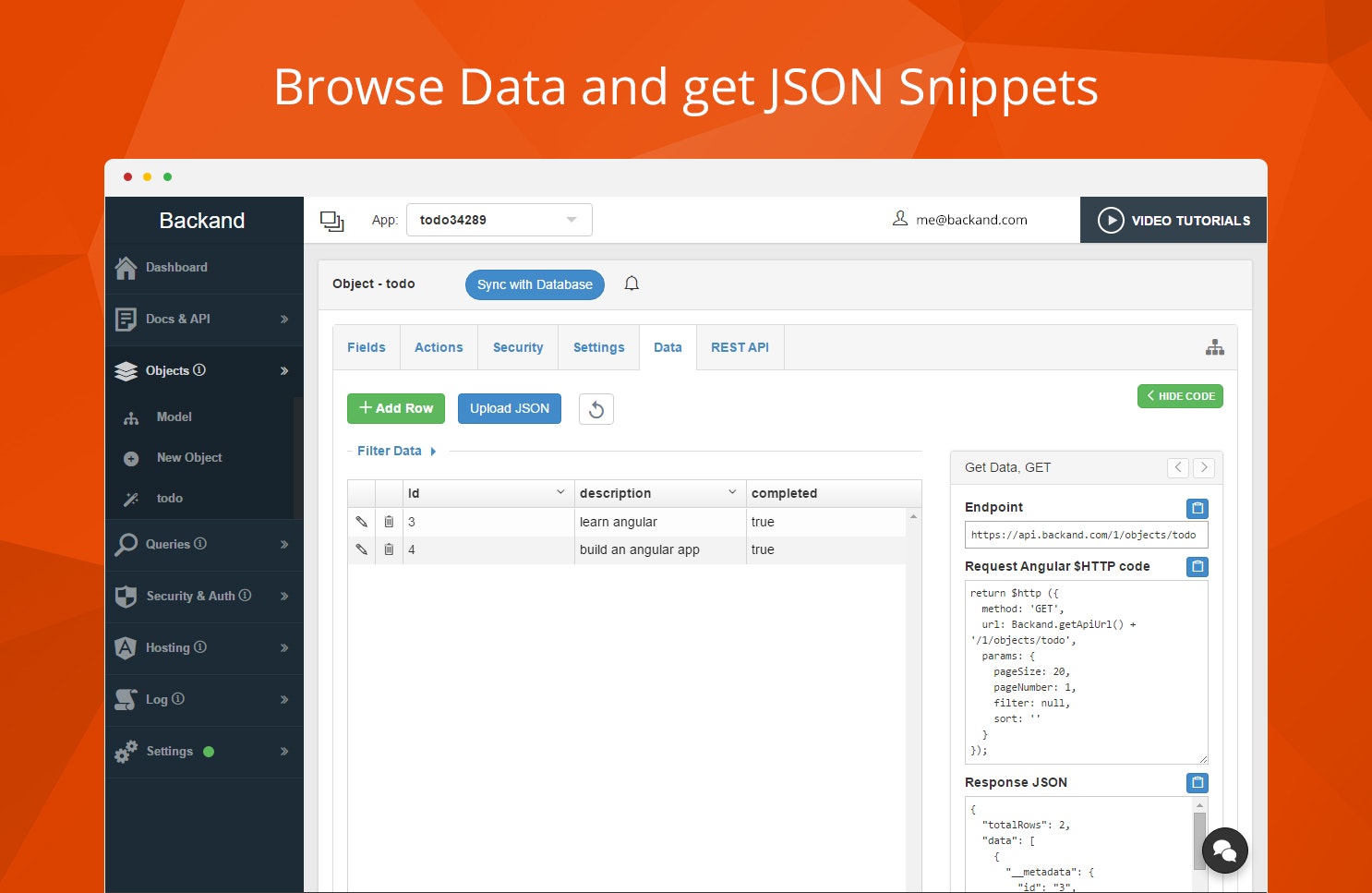Go to previous code snippet arrow
The height and width of the screenshot is (893, 1372).
pos(1178,467)
